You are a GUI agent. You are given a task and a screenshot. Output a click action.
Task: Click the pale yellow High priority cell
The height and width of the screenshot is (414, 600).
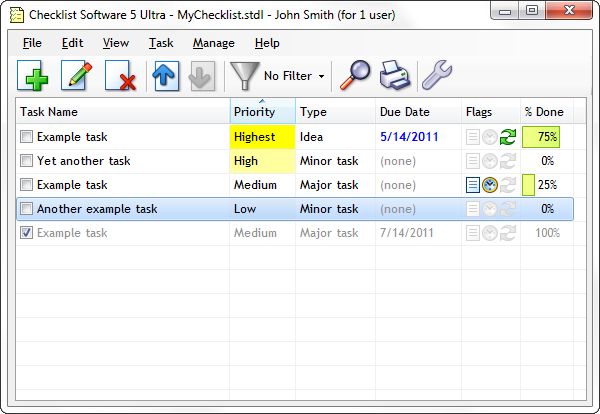pyautogui.click(x=262, y=161)
